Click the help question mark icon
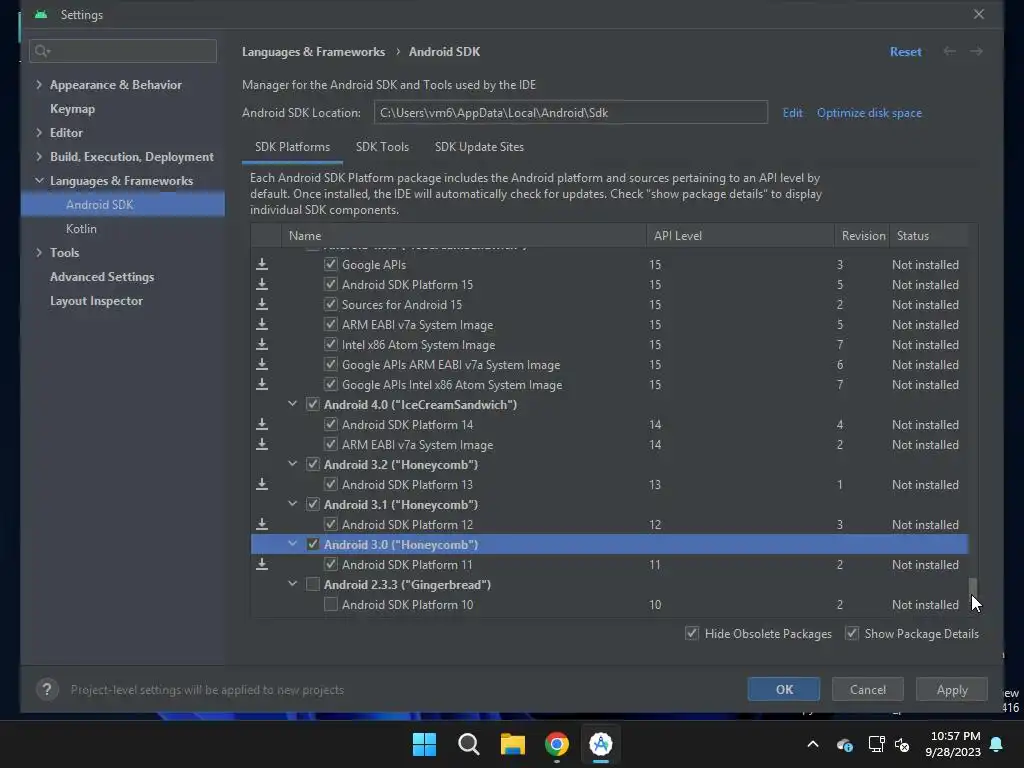This screenshot has width=1024, height=768. click(47, 690)
